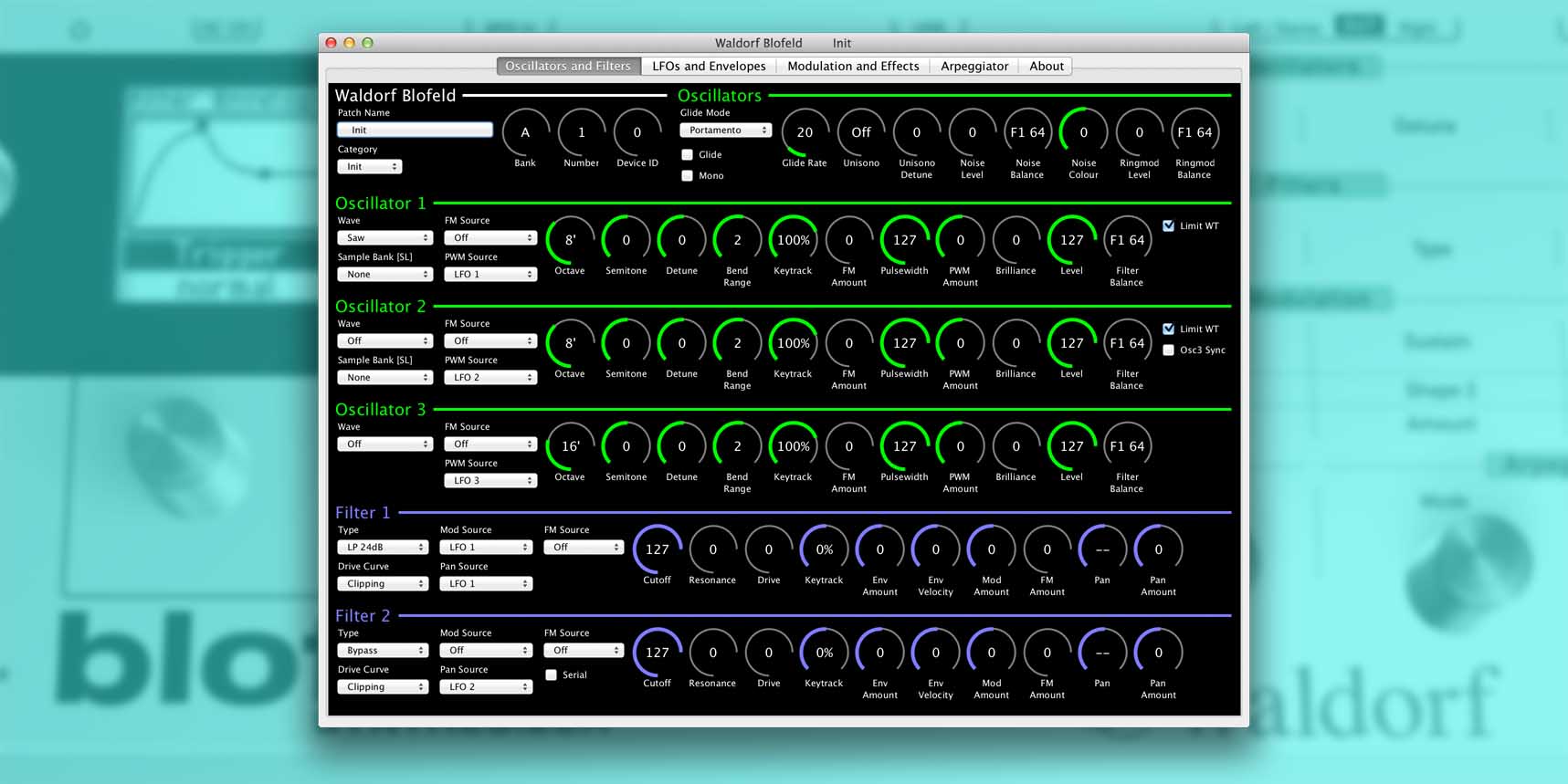Click Oscillator 2 Bend Range knob

[x=738, y=343]
